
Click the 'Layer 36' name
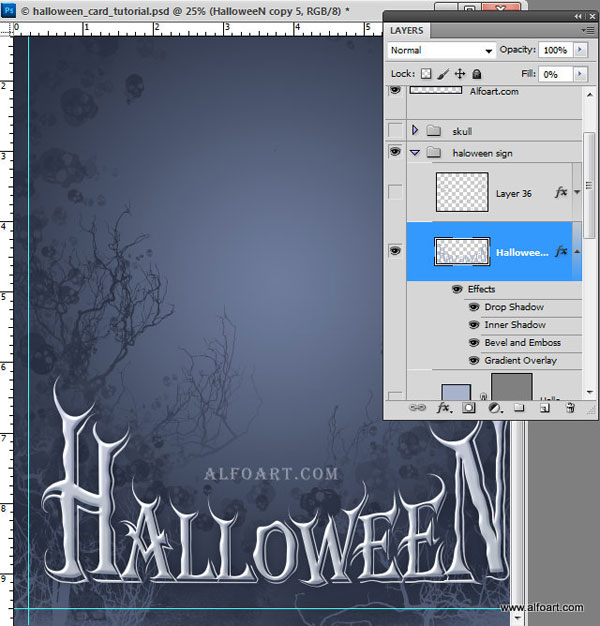click(x=513, y=194)
